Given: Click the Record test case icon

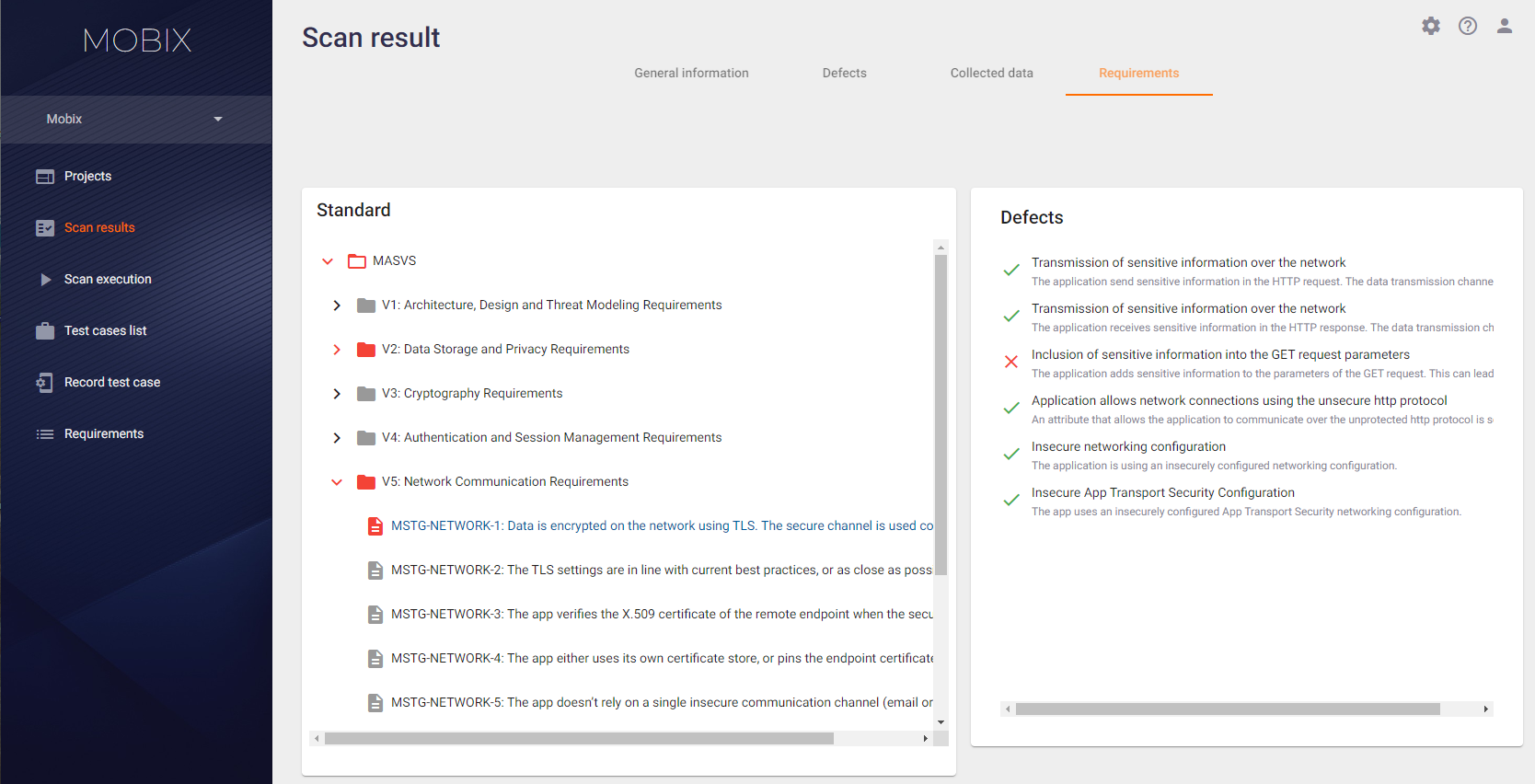Looking at the screenshot, I should (x=44, y=383).
